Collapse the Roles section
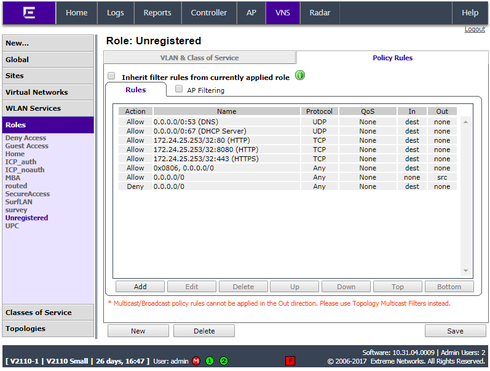Image resolution: width=490 pixels, height=371 pixels. [48, 125]
